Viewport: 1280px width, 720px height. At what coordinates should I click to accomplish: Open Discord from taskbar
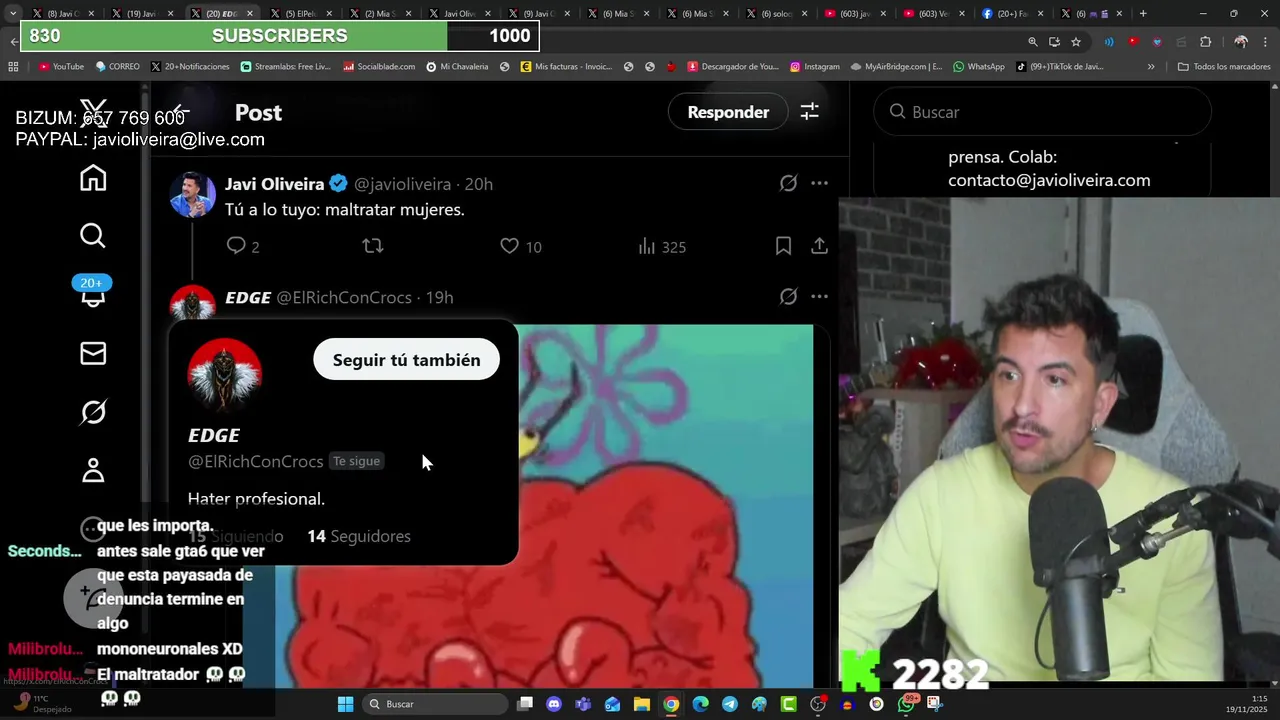(554, 704)
